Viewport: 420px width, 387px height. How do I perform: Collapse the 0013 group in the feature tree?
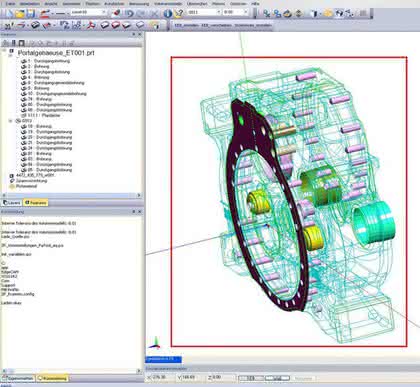(11, 121)
